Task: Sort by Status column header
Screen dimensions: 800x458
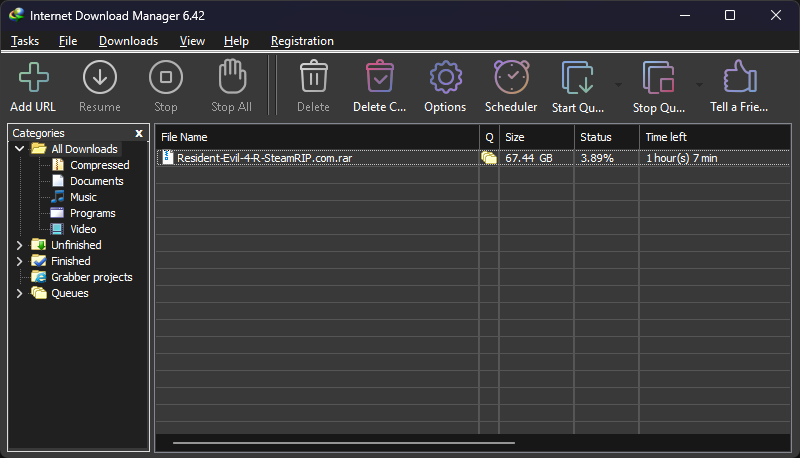Action: 607,137
